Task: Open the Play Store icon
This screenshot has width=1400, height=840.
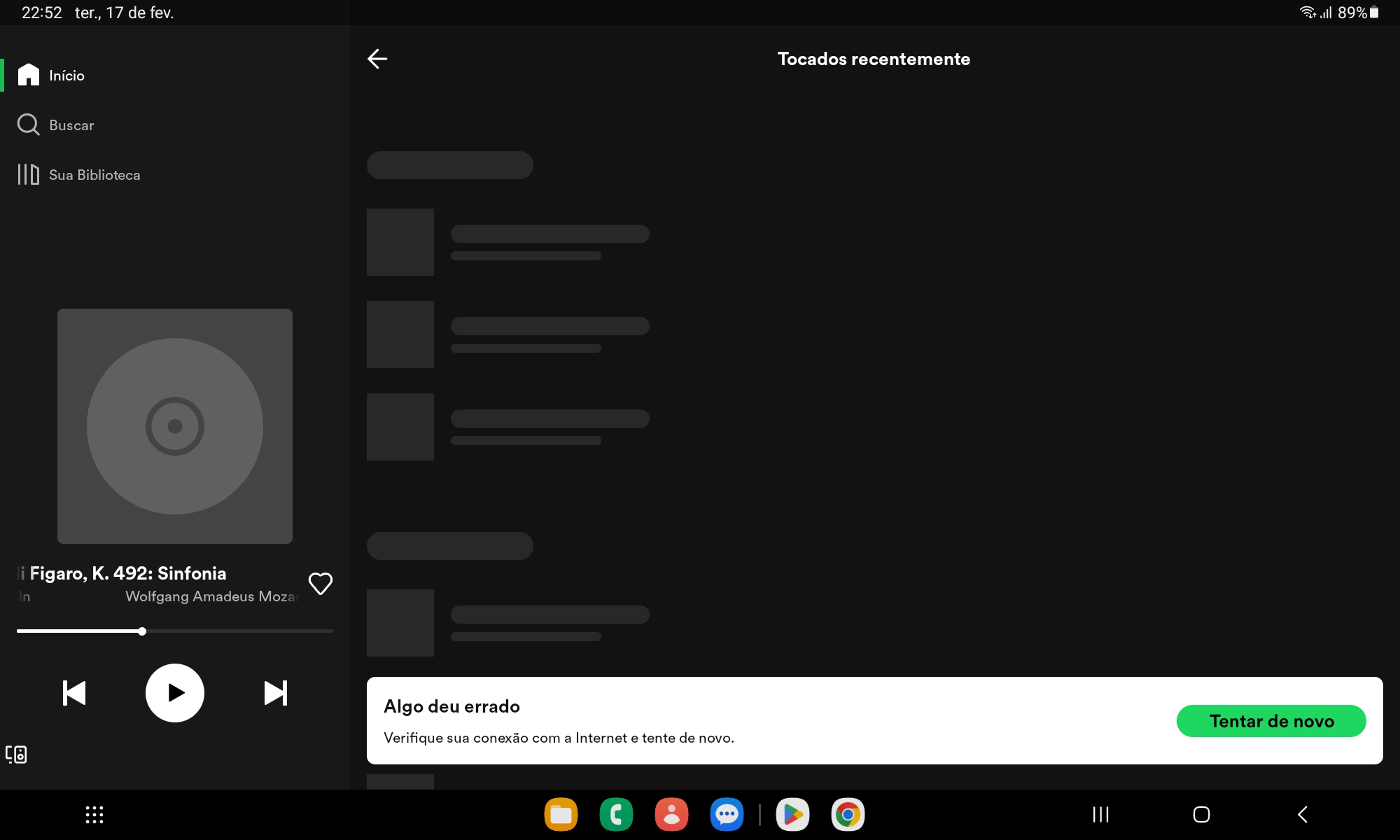Action: (x=792, y=815)
